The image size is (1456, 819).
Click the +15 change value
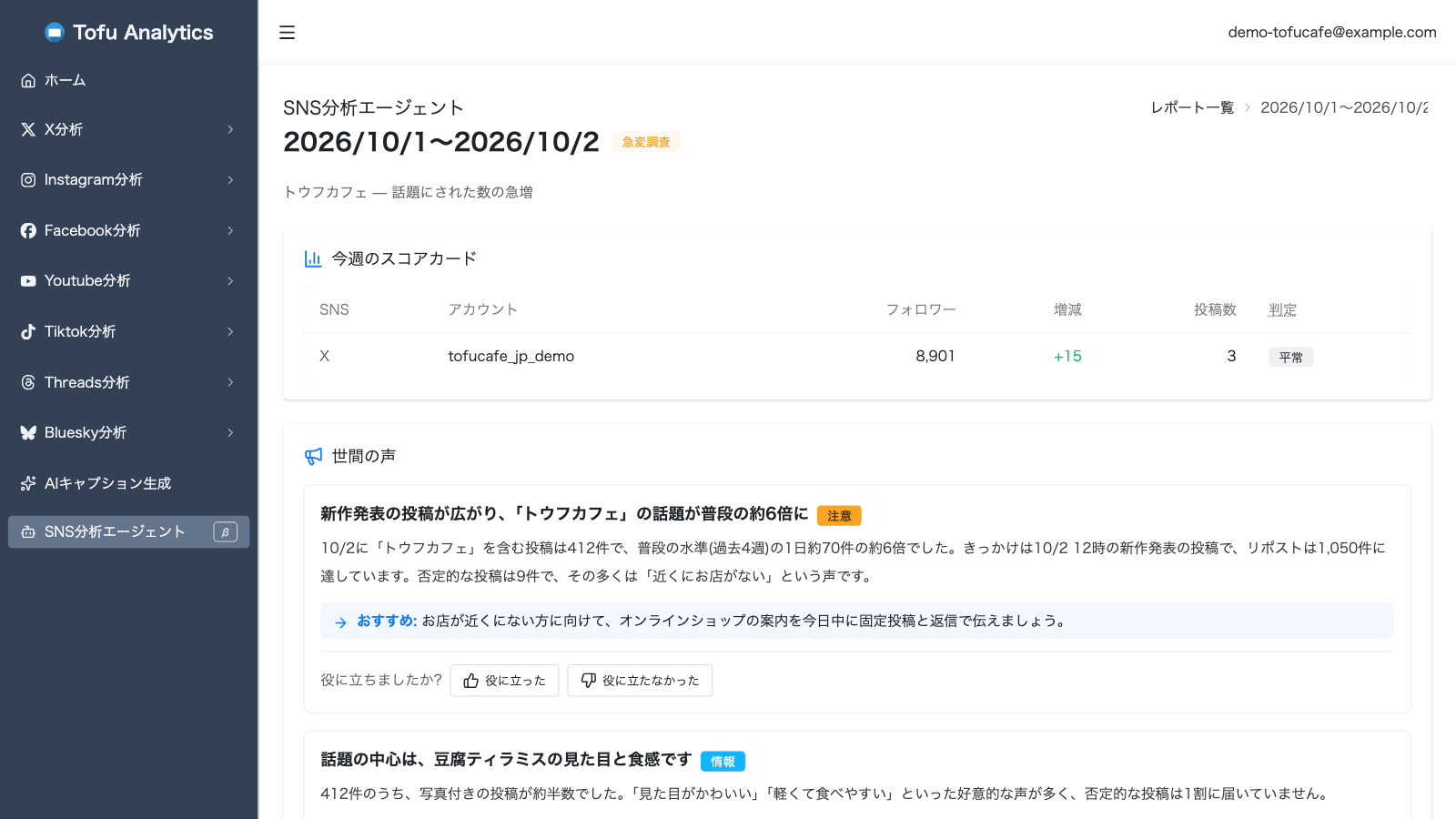click(x=1067, y=356)
